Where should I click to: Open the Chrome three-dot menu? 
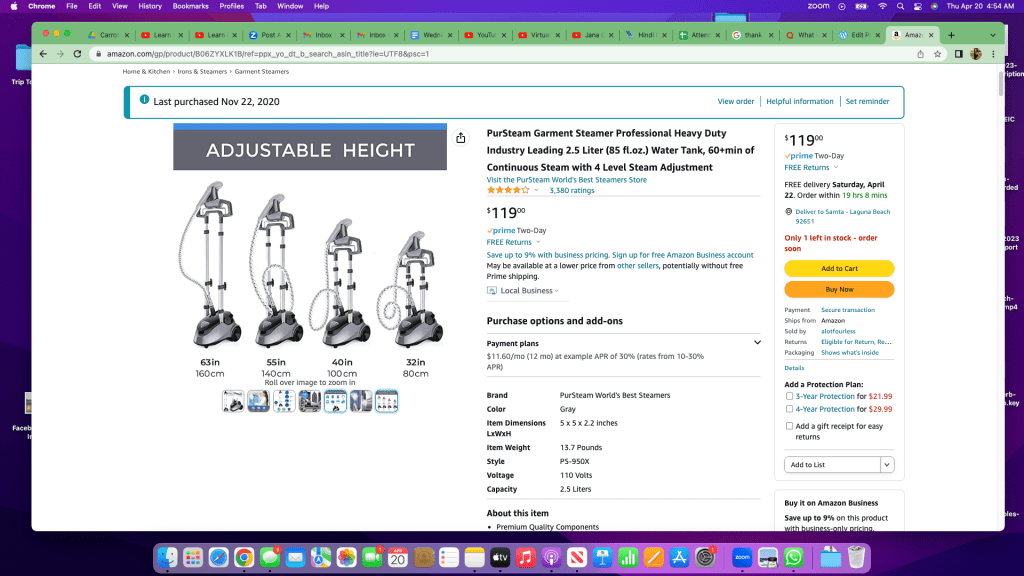[993, 54]
